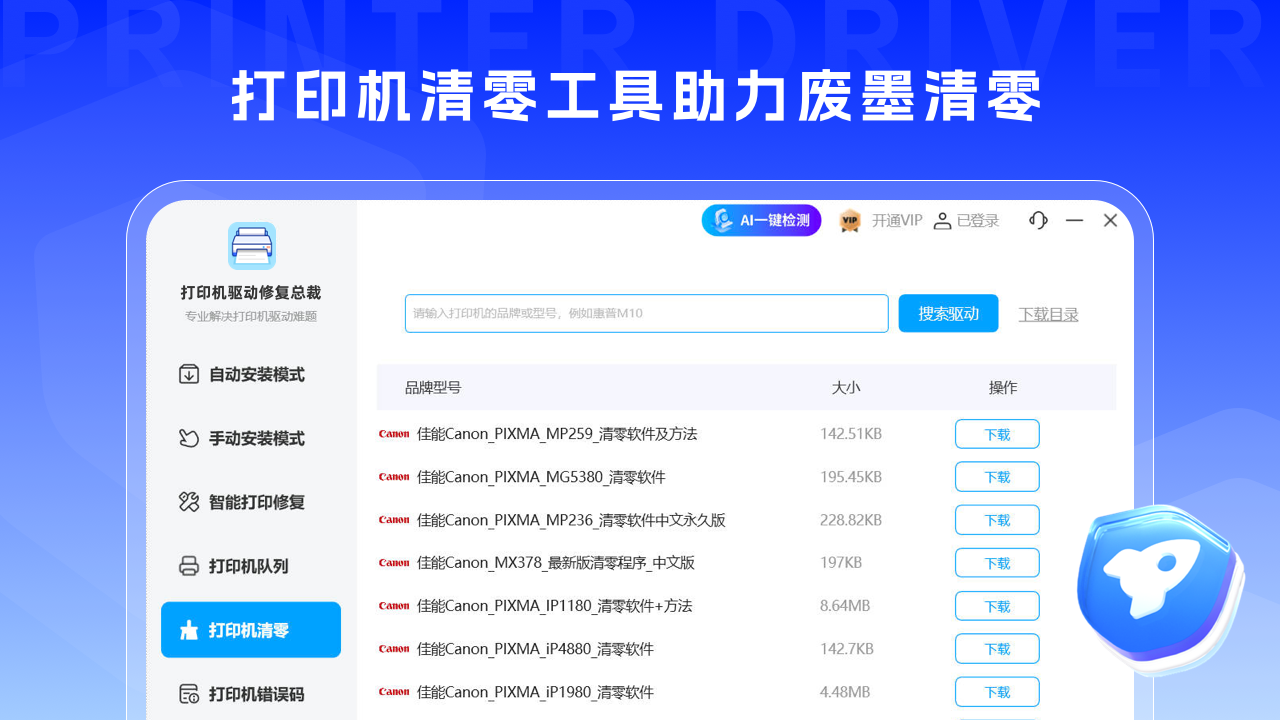Click the Canon logo beside MP259 entry
This screenshot has width=1280, height=720.
pyautogui.click(x=394, y=434)
